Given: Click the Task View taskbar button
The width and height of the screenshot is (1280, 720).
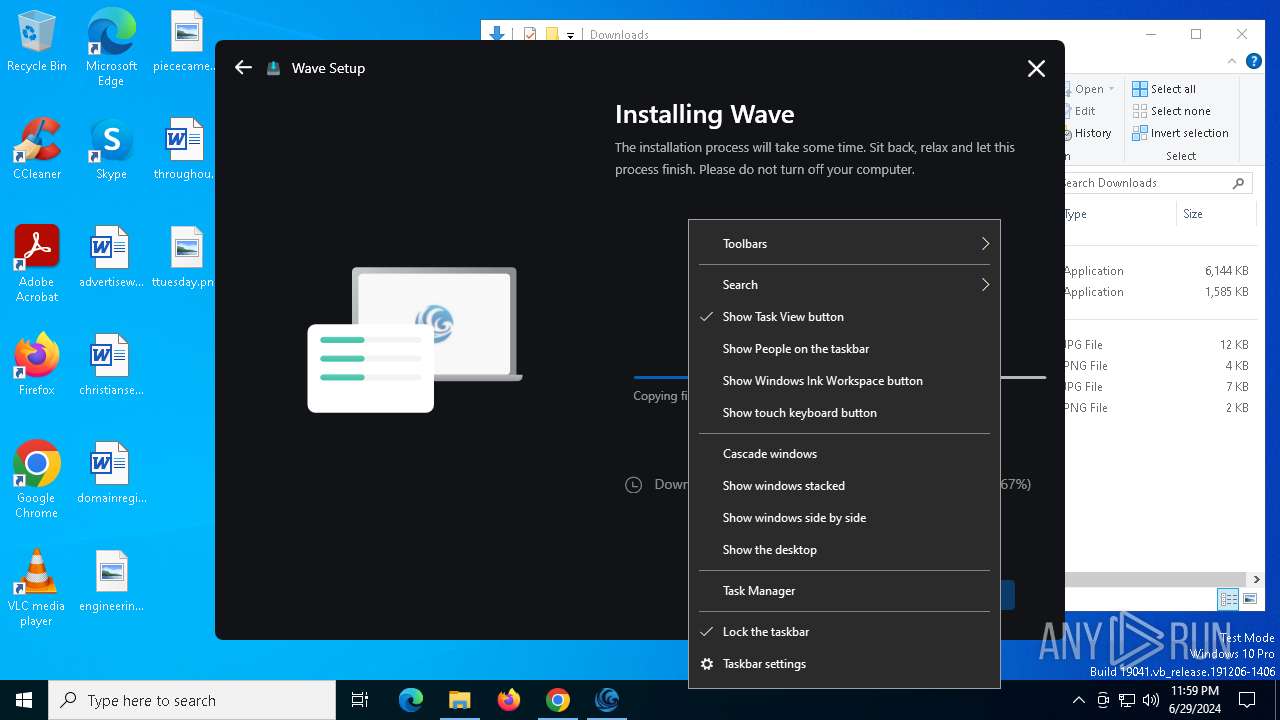Looking at the screenshot, I should 360,700.
